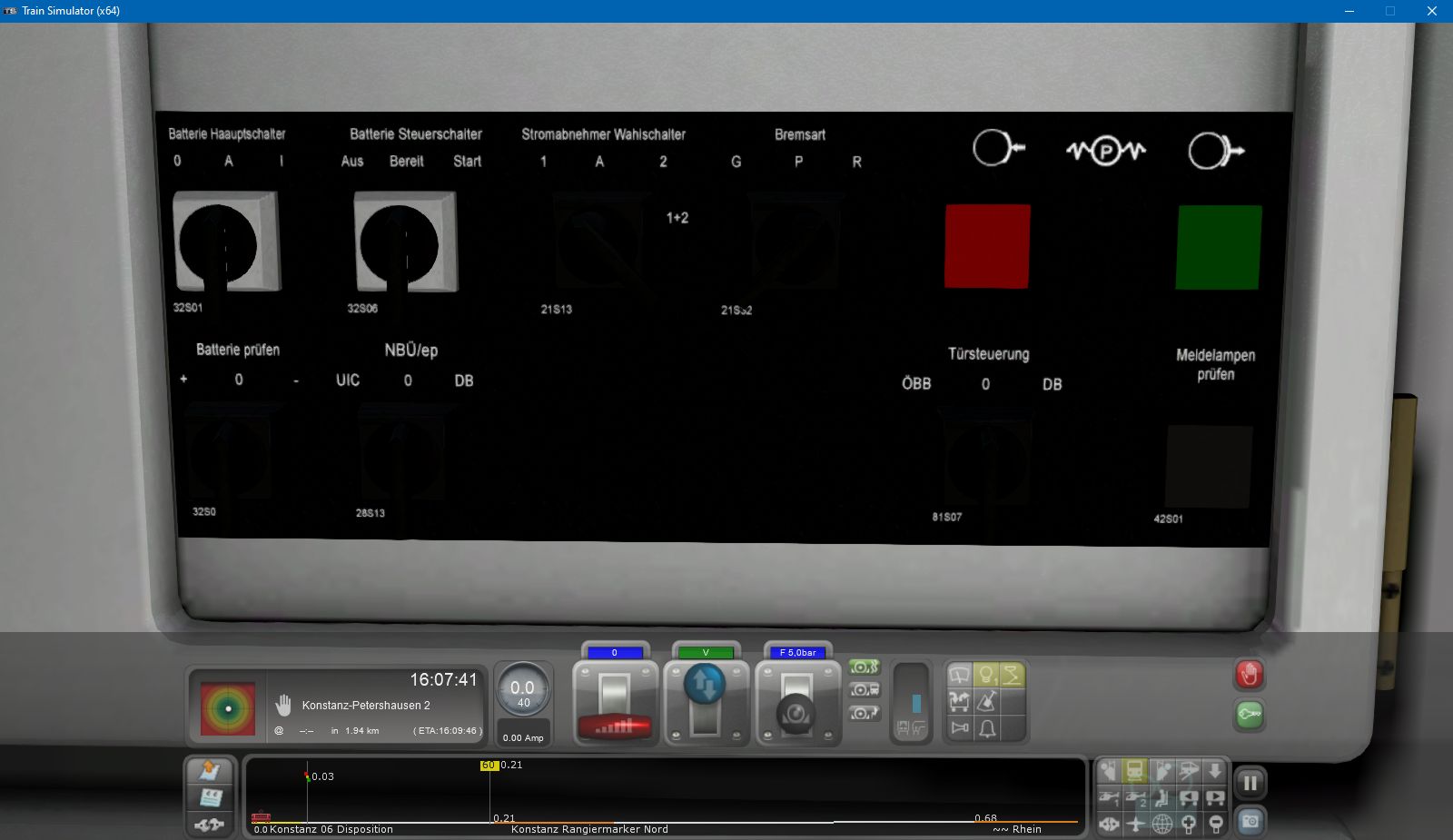The image size is (1453, 840).
Task: Click the down arrow camera icon
Action: 1215,772
